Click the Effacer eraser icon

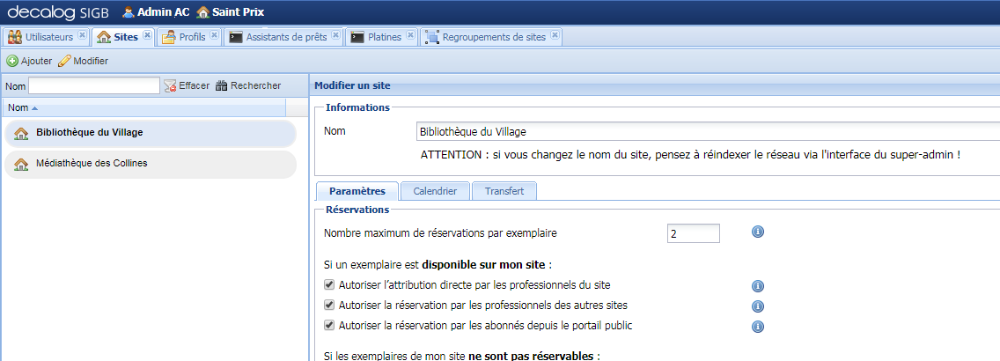[170, 85]
